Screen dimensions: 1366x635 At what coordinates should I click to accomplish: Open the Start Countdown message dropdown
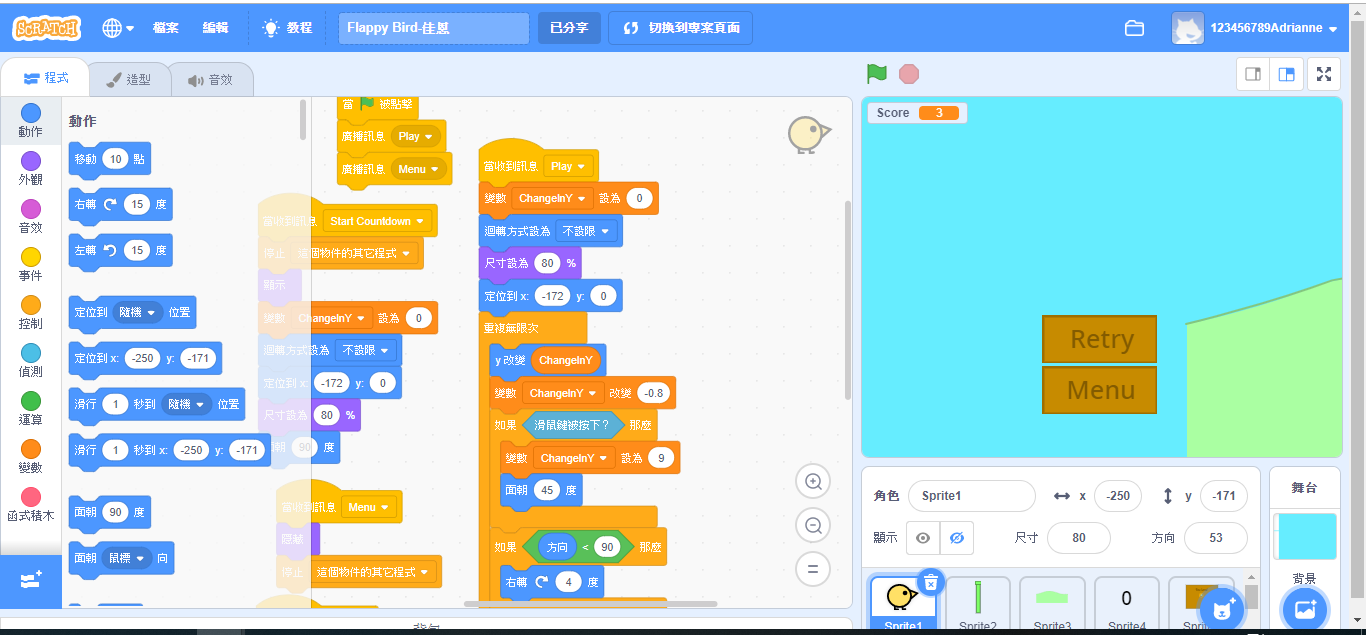pyautogui.click(x=377, y=221)
